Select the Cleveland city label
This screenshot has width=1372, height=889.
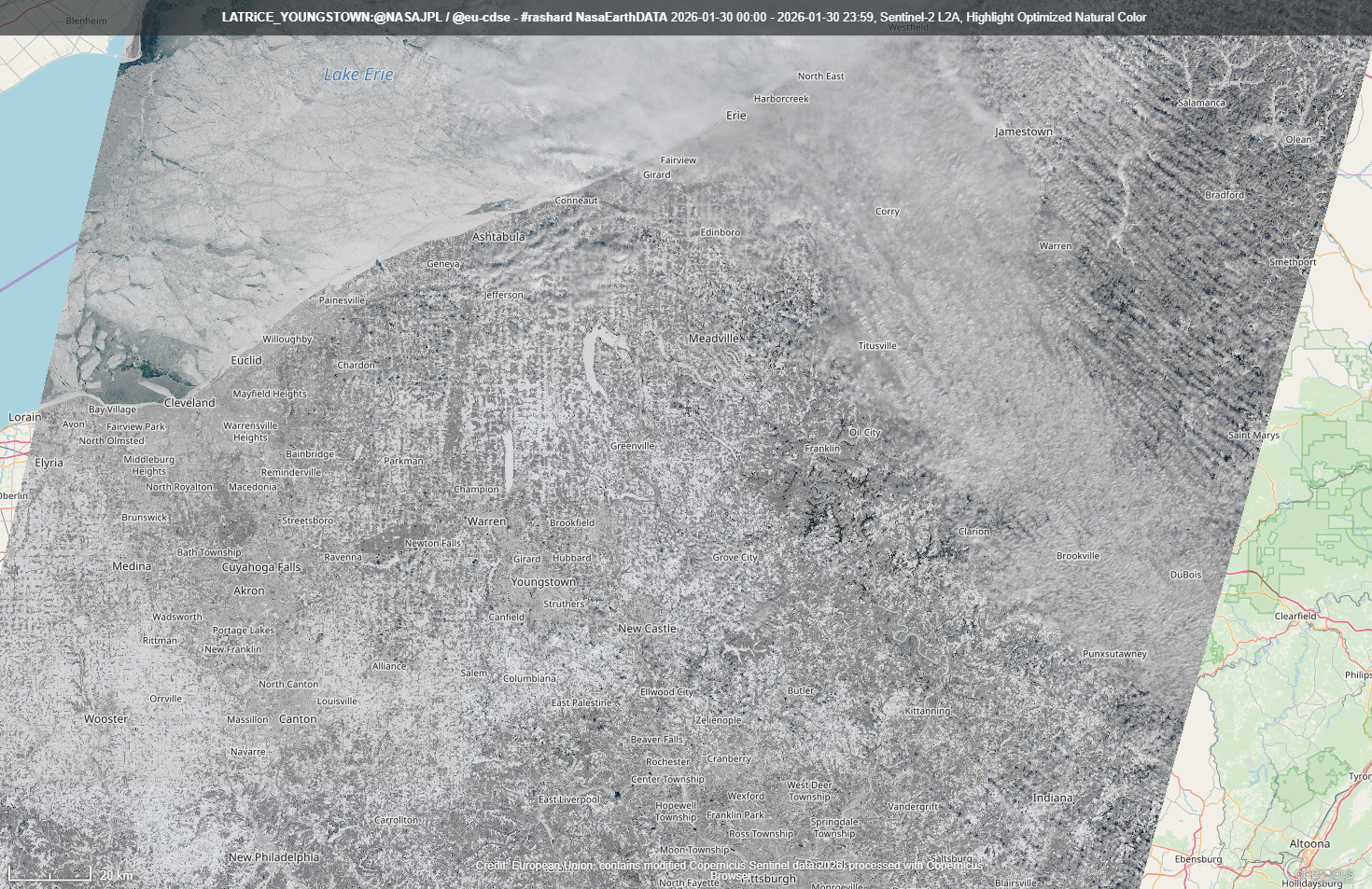pyautogui.click(x=189, y=403)
